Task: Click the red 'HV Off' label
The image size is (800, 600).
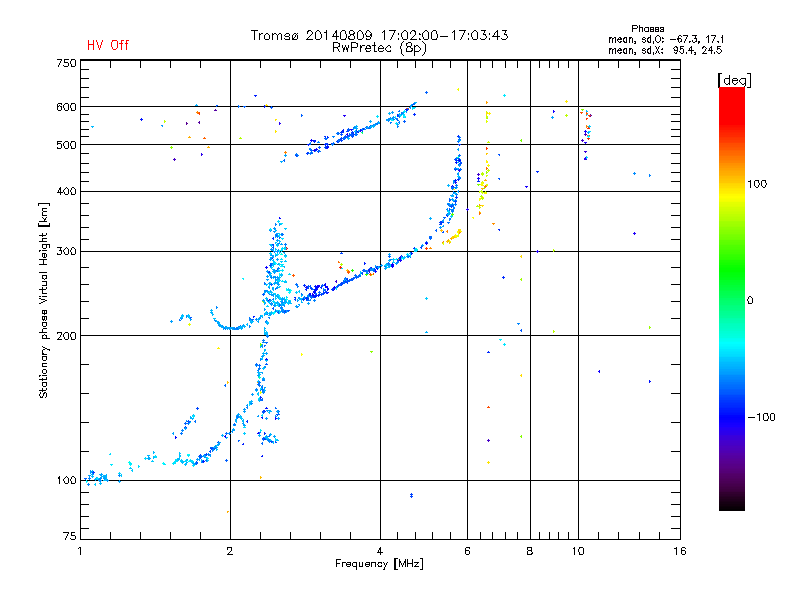Action: click(108, 45)
